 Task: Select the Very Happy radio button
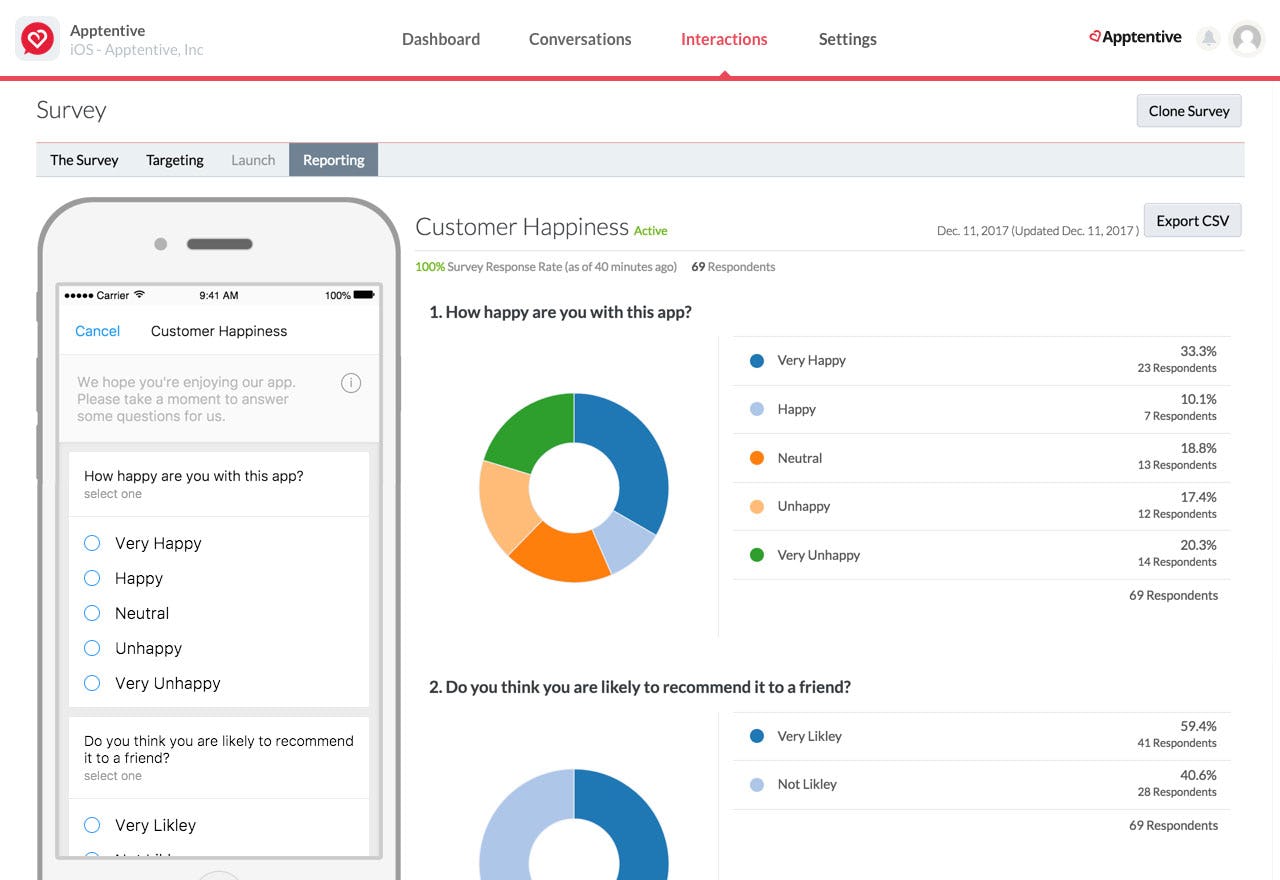pyautogui.click(x=92, y=543)
